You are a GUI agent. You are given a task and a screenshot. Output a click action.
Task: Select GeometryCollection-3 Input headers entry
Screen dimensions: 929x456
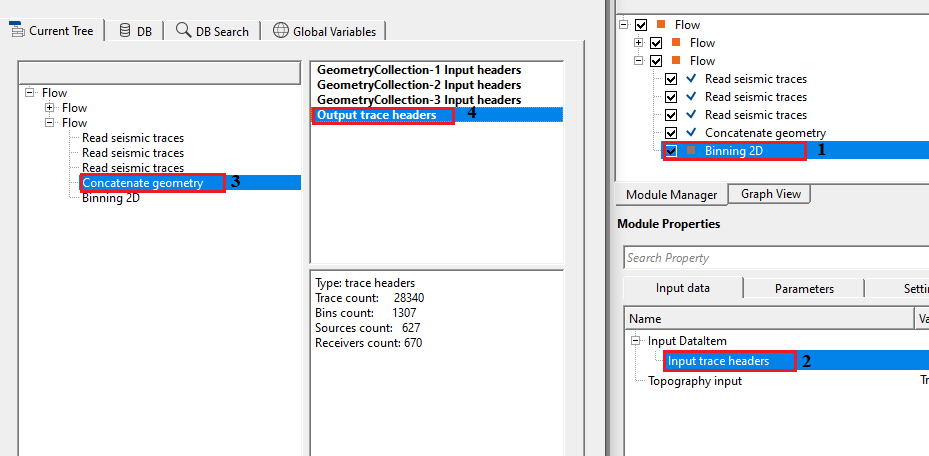[x=419, y=99]
